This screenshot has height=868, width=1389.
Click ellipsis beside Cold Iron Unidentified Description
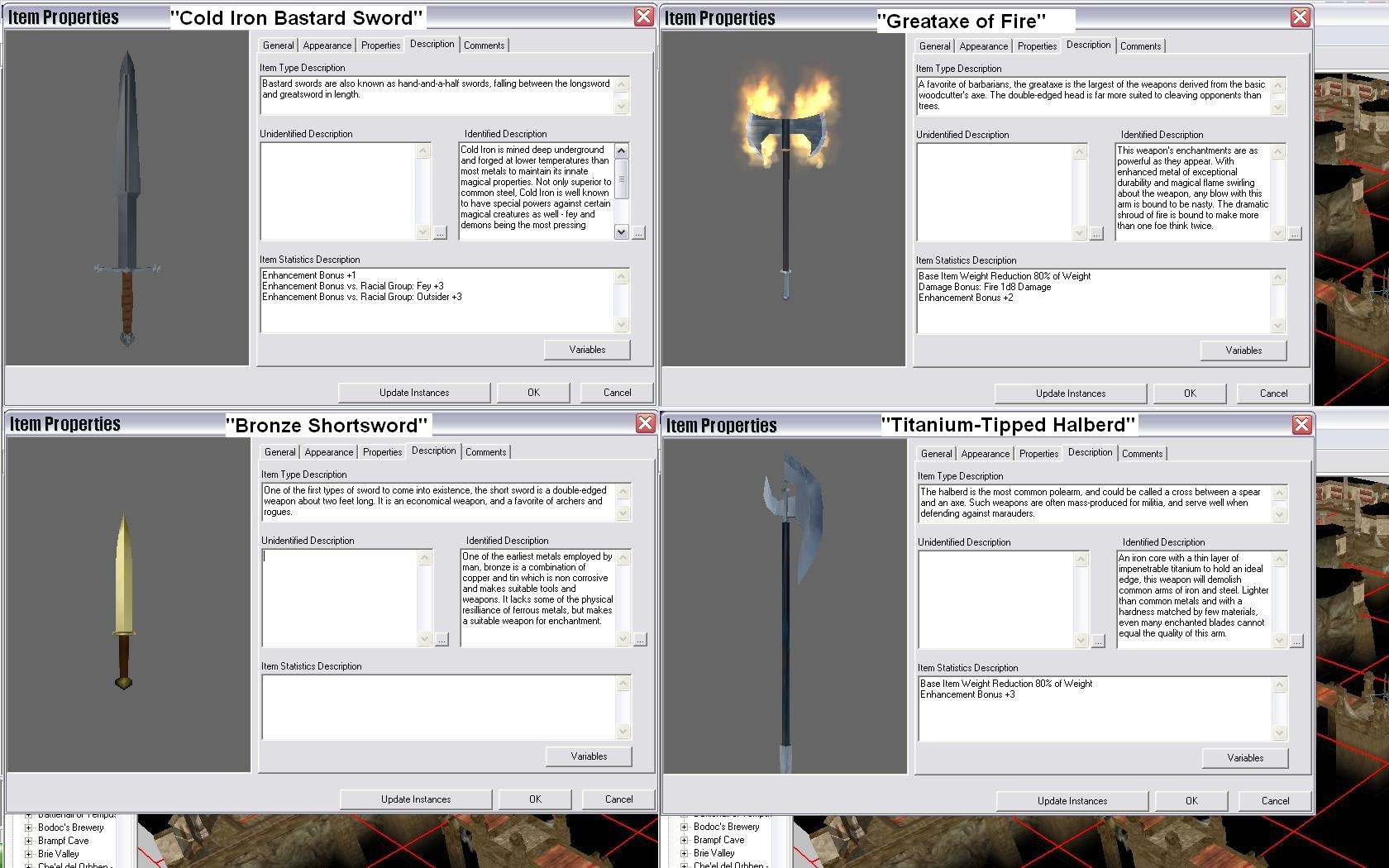click(440, 234)
